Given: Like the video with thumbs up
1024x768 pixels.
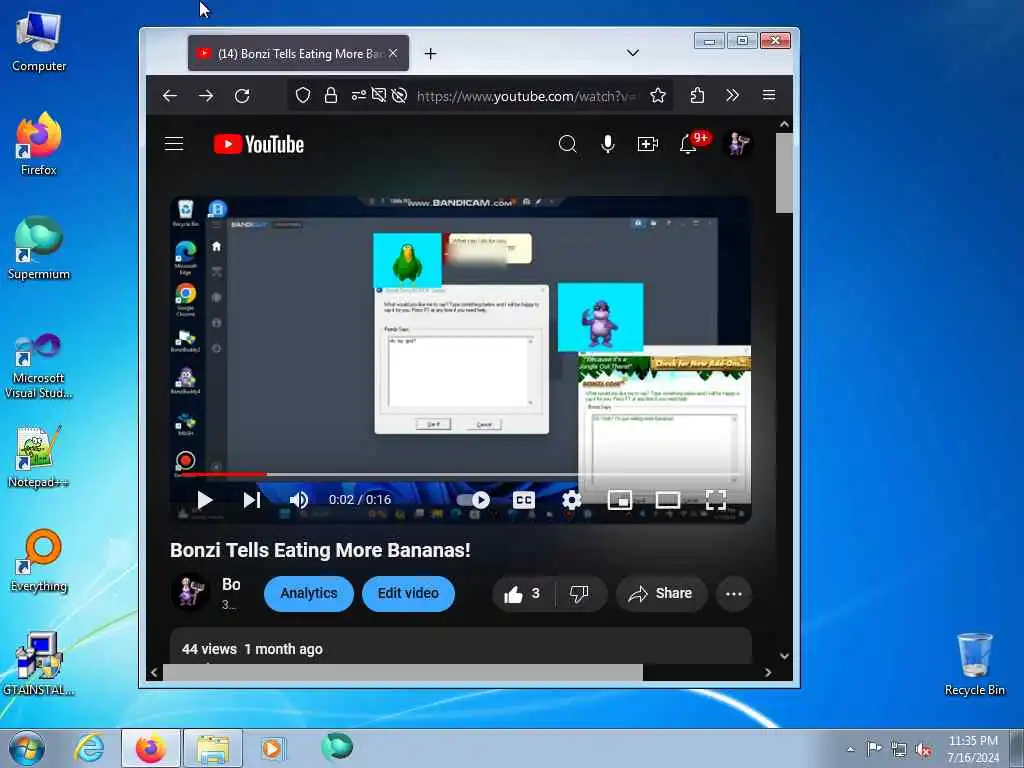Looking at the screenshot, I should click(522, 594).
